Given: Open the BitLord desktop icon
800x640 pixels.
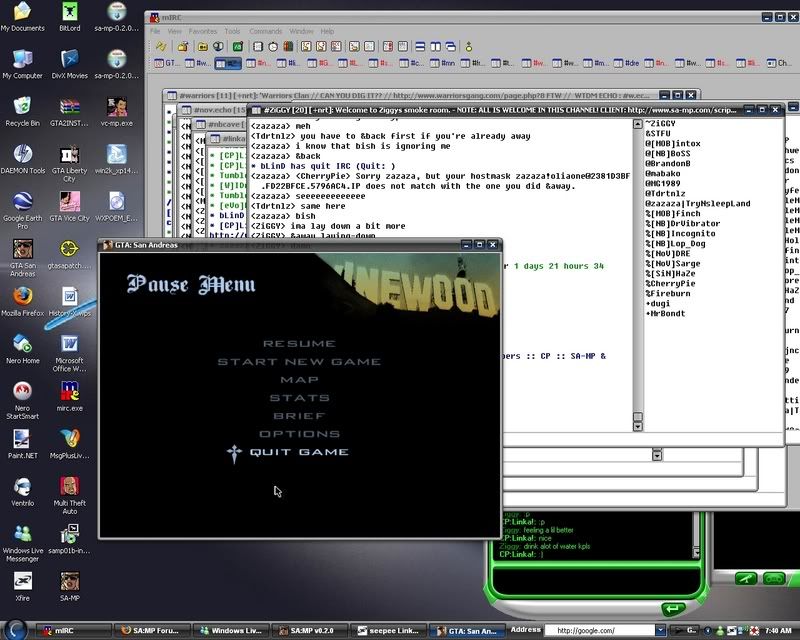Looking at the screenshot, I should pyautogui.click(x=69, y=13).
